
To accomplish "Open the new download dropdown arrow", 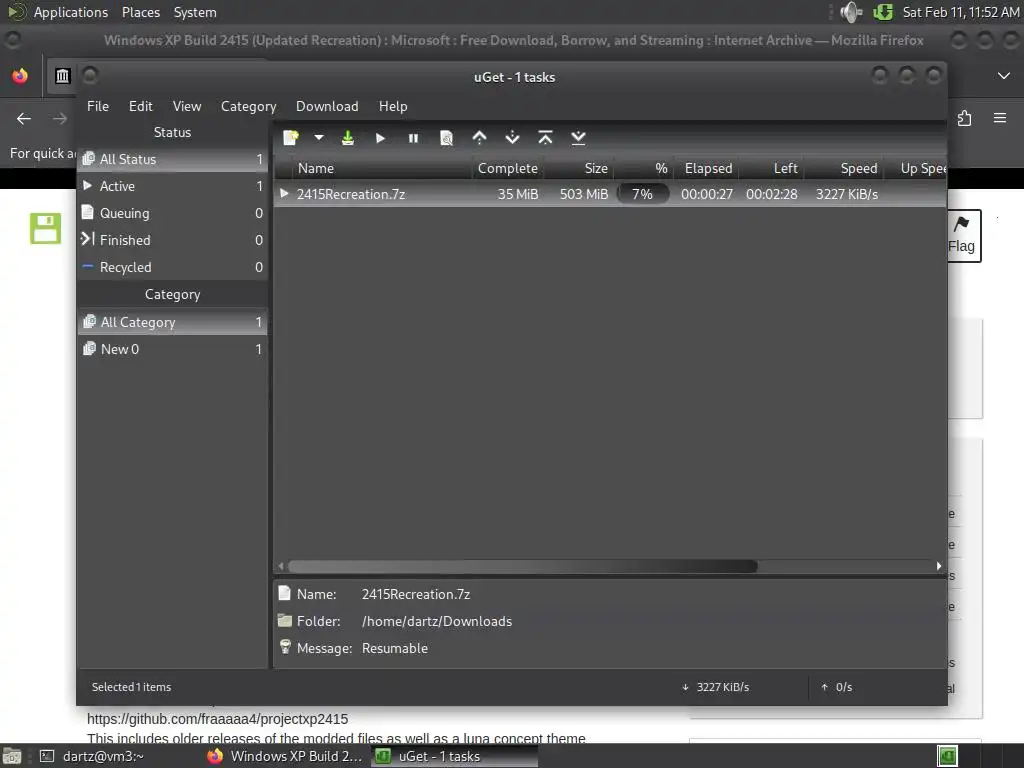I will point(319,138).
